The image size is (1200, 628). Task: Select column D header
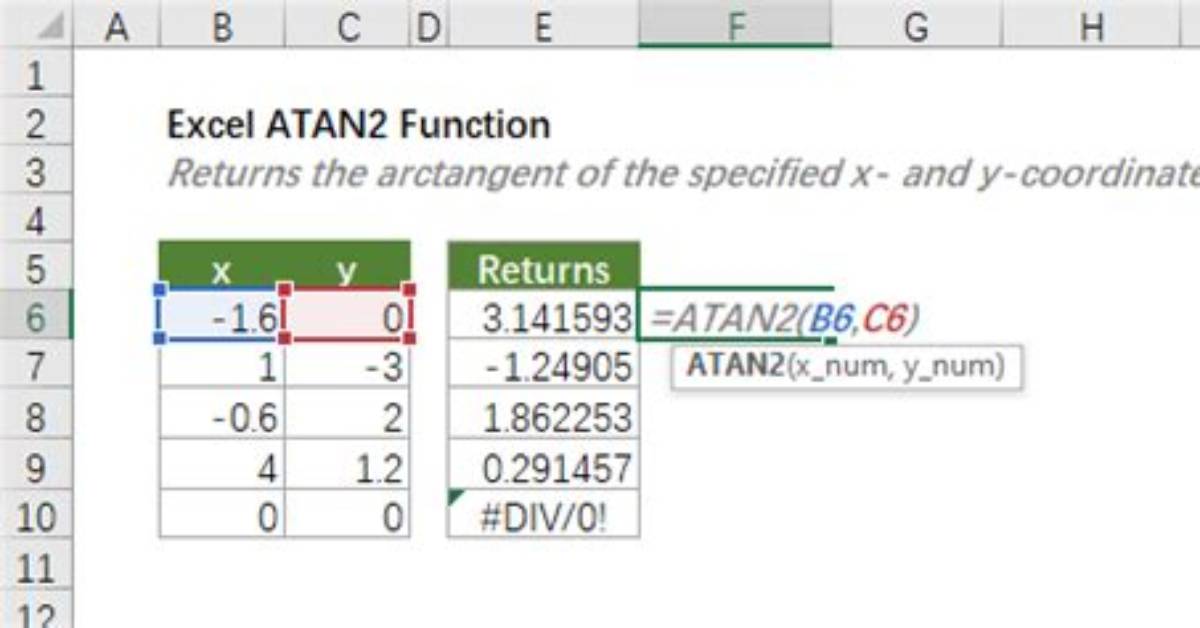click(x=428, y=24)
